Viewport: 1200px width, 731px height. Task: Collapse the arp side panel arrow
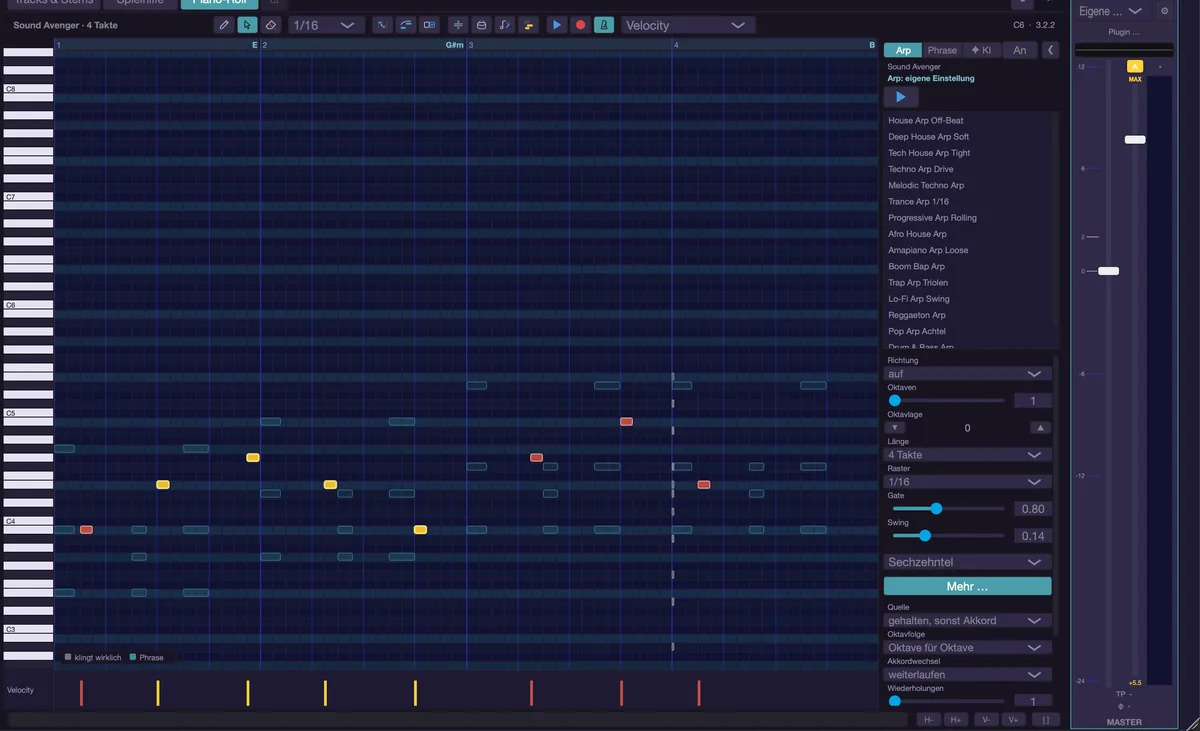click(x=1050, y=50)
